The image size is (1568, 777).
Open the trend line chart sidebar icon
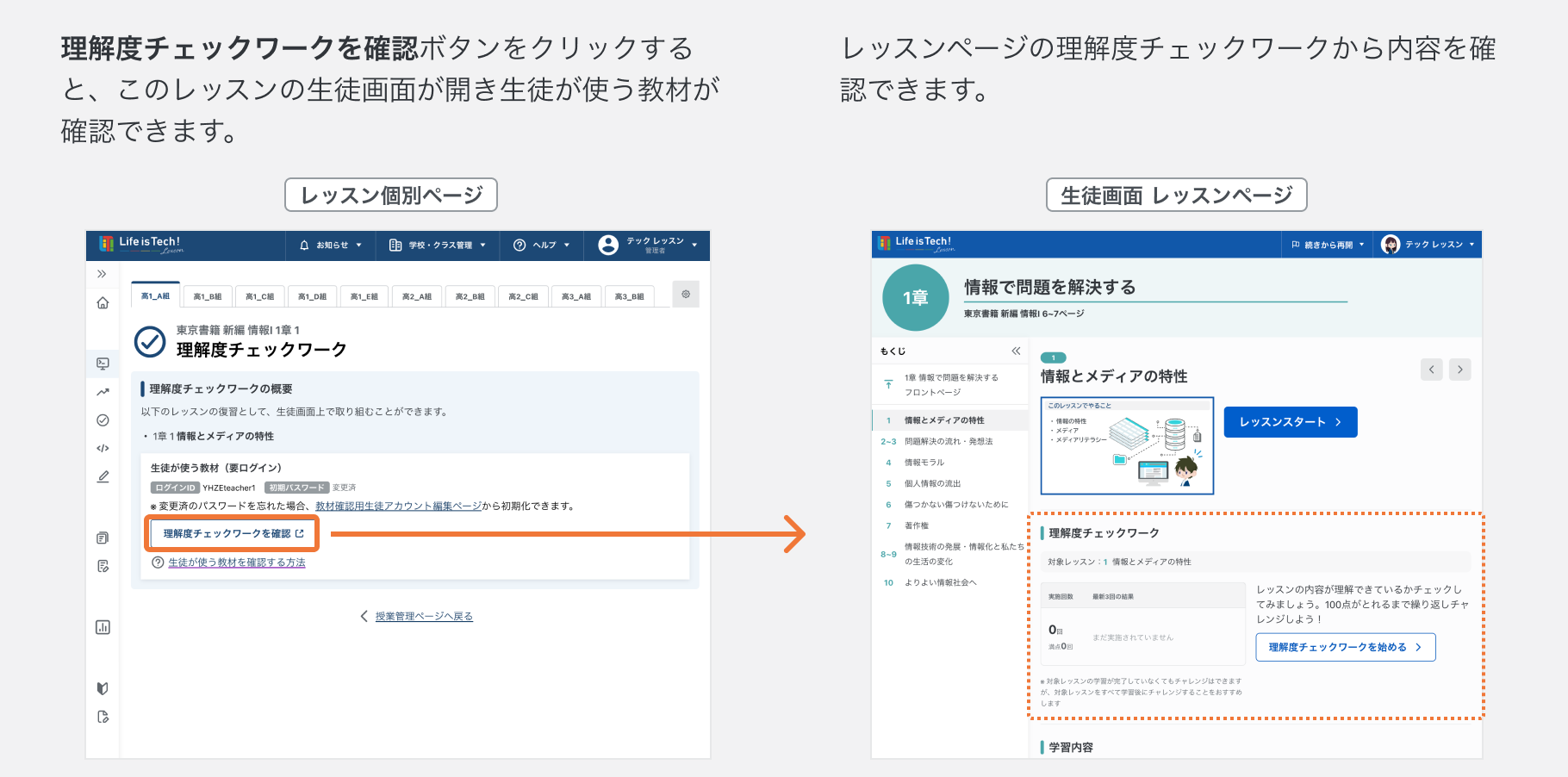[x=103, y=392]
